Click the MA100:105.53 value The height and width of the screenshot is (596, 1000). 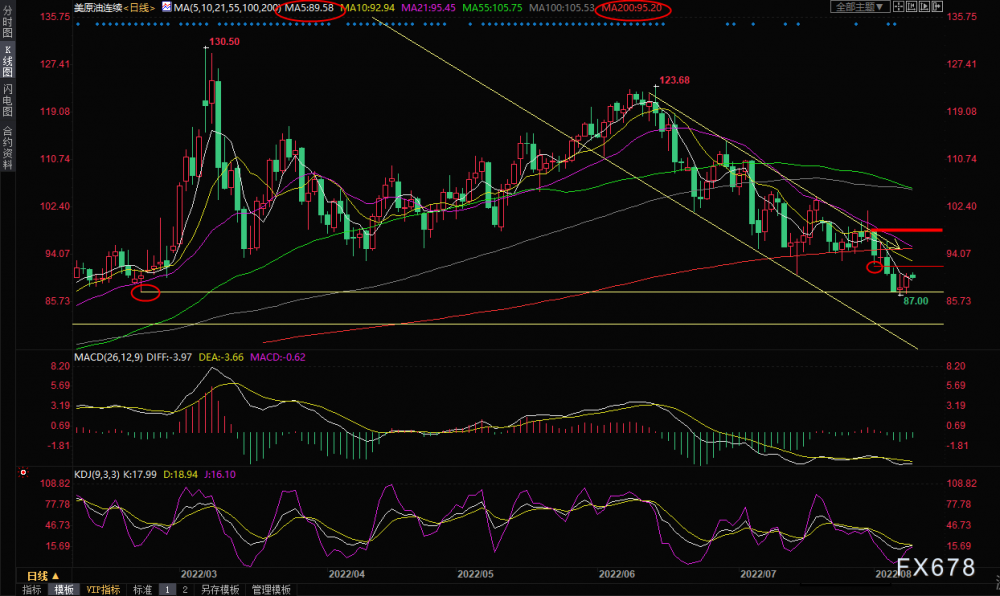click(561, 8)
